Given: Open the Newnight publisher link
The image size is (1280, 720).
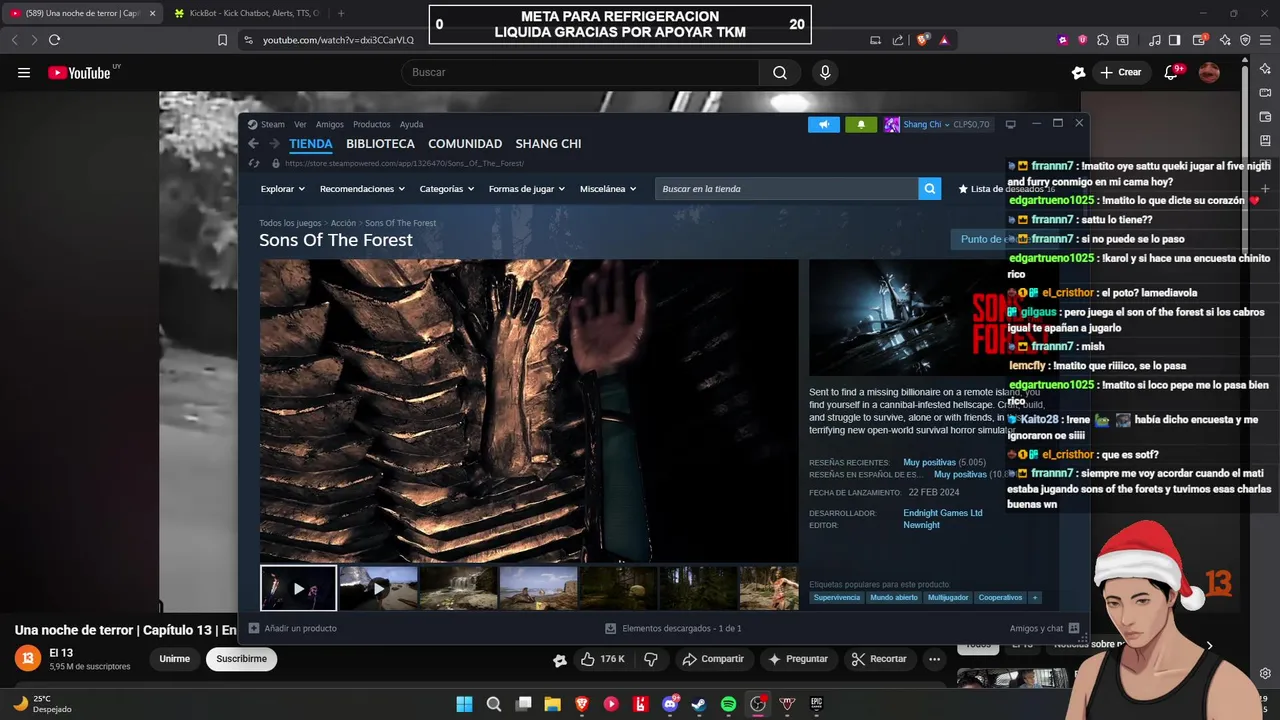Looking at the screenshot, I should 921,525.
